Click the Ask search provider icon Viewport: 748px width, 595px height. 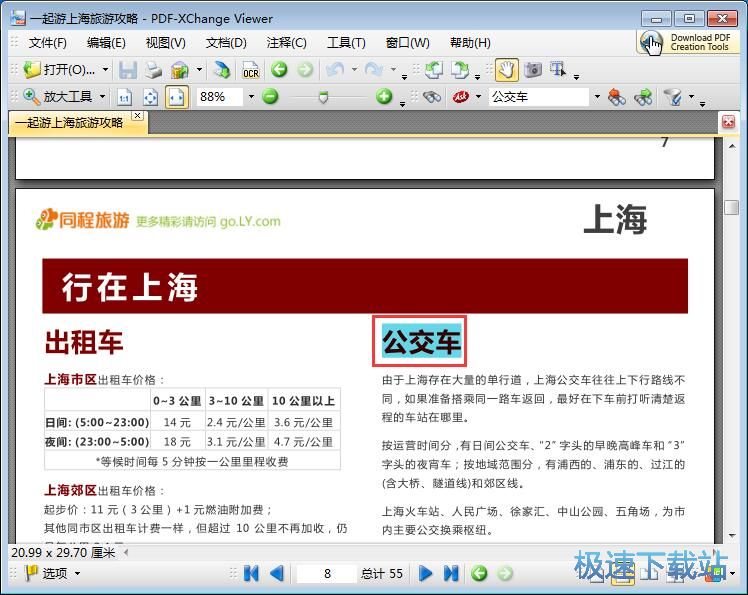461,97
